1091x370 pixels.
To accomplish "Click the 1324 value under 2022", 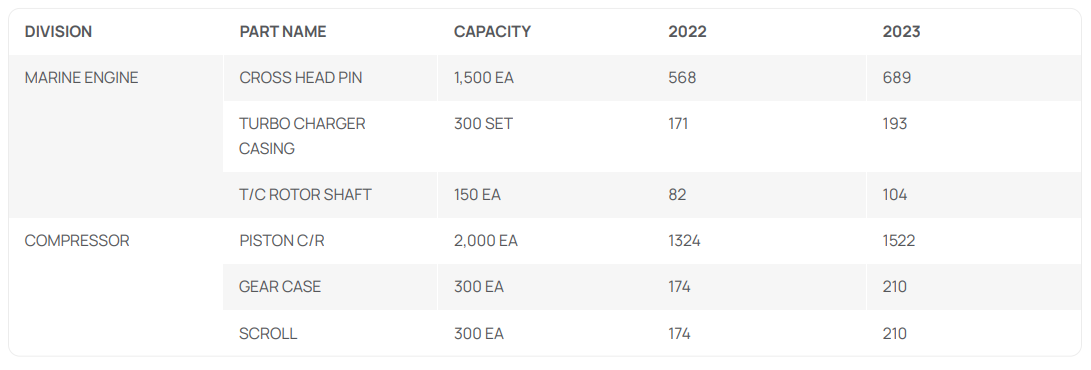I will 685,241.
